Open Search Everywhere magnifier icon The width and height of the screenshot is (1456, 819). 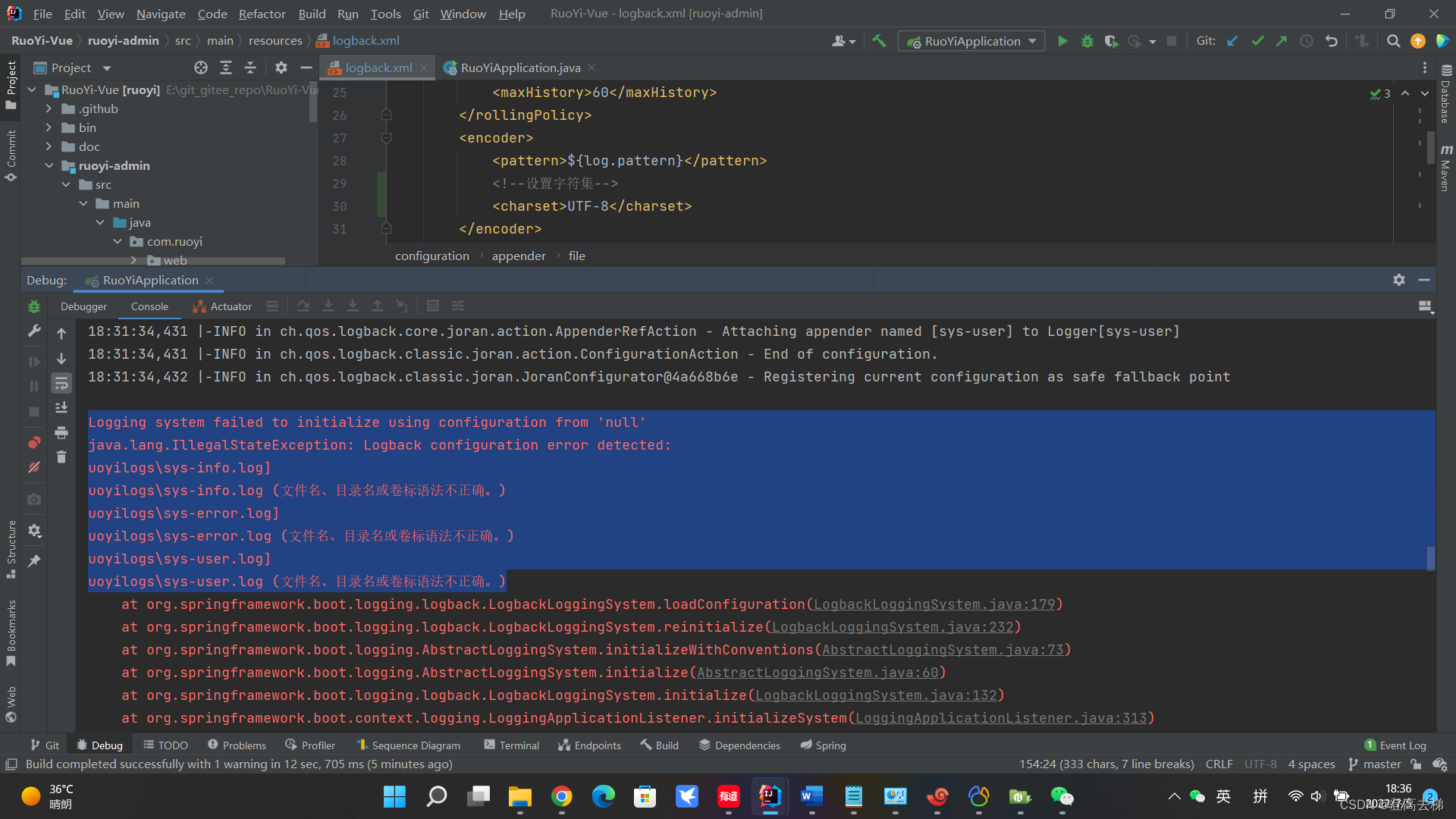click(1393, 41)
